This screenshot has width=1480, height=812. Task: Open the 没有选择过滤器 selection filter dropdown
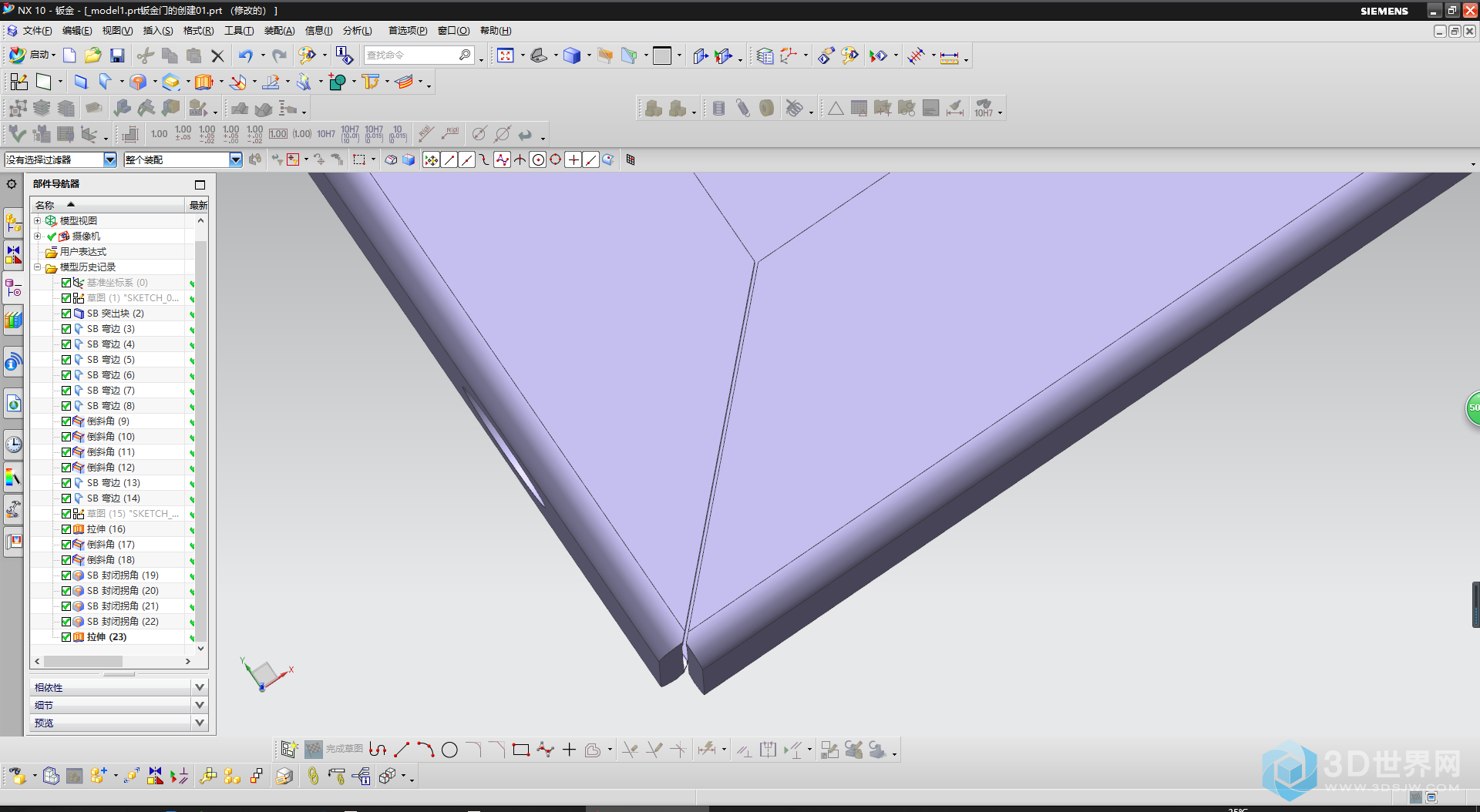pos(110,159)
